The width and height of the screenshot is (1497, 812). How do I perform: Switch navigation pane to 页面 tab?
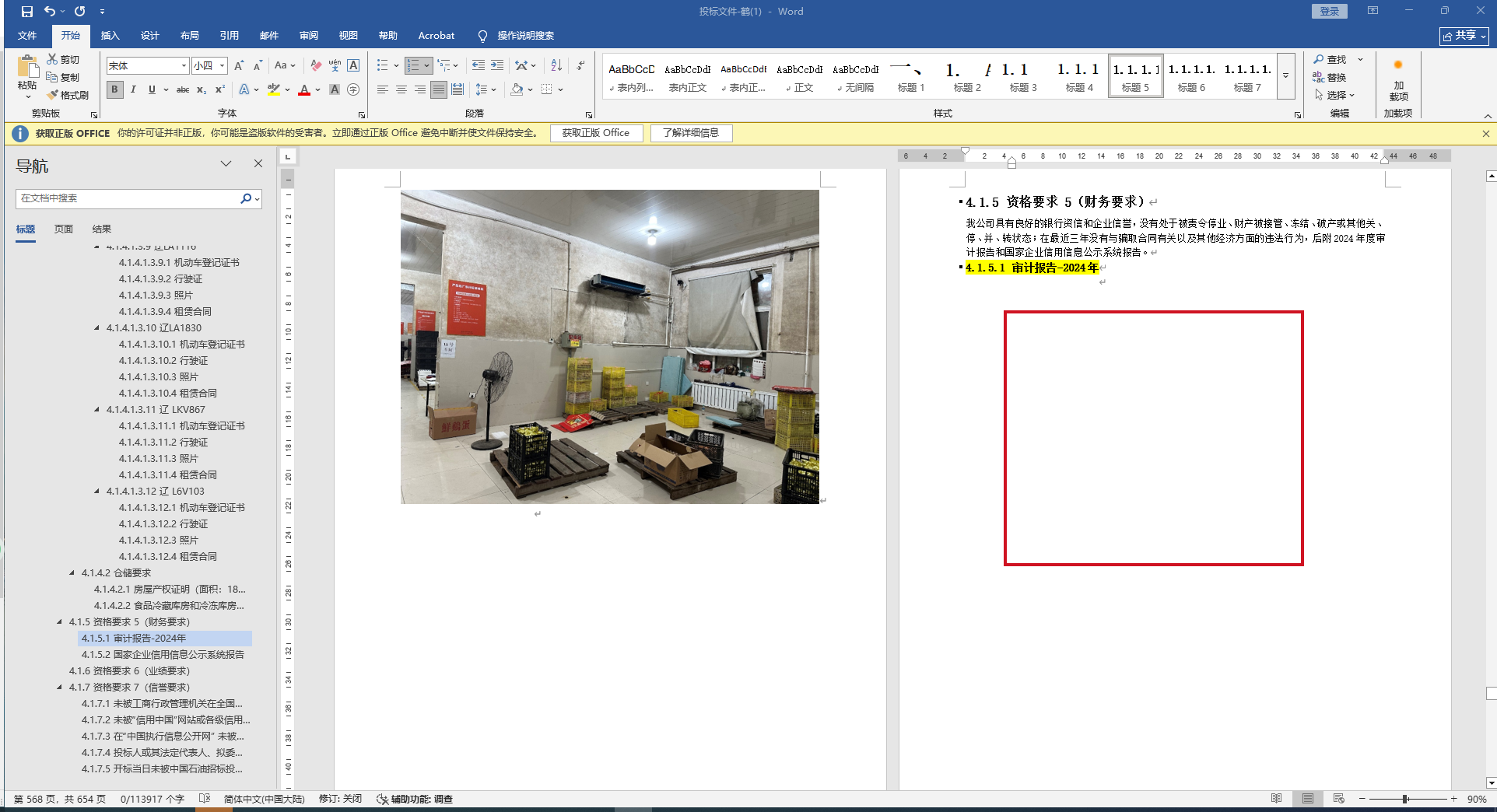(64, 229)
